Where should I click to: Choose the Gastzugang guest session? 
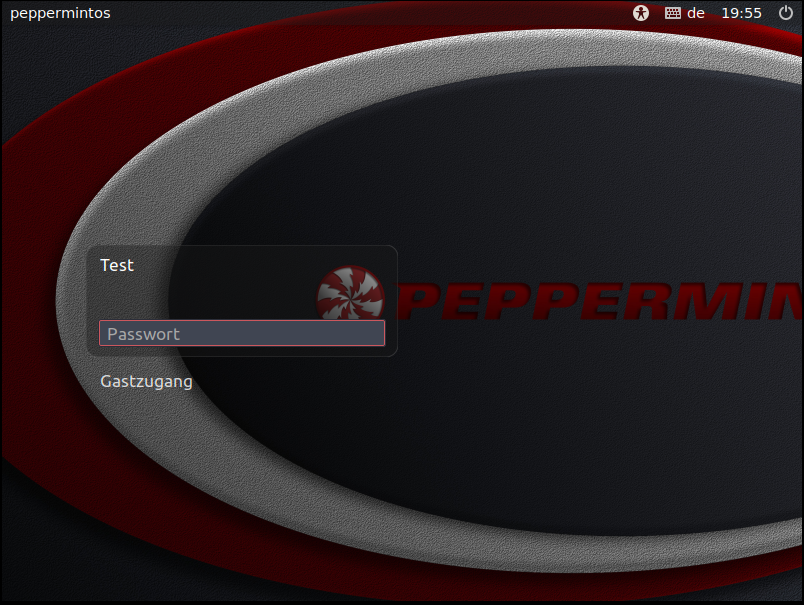pyautogui.click(x=146, y=381)
